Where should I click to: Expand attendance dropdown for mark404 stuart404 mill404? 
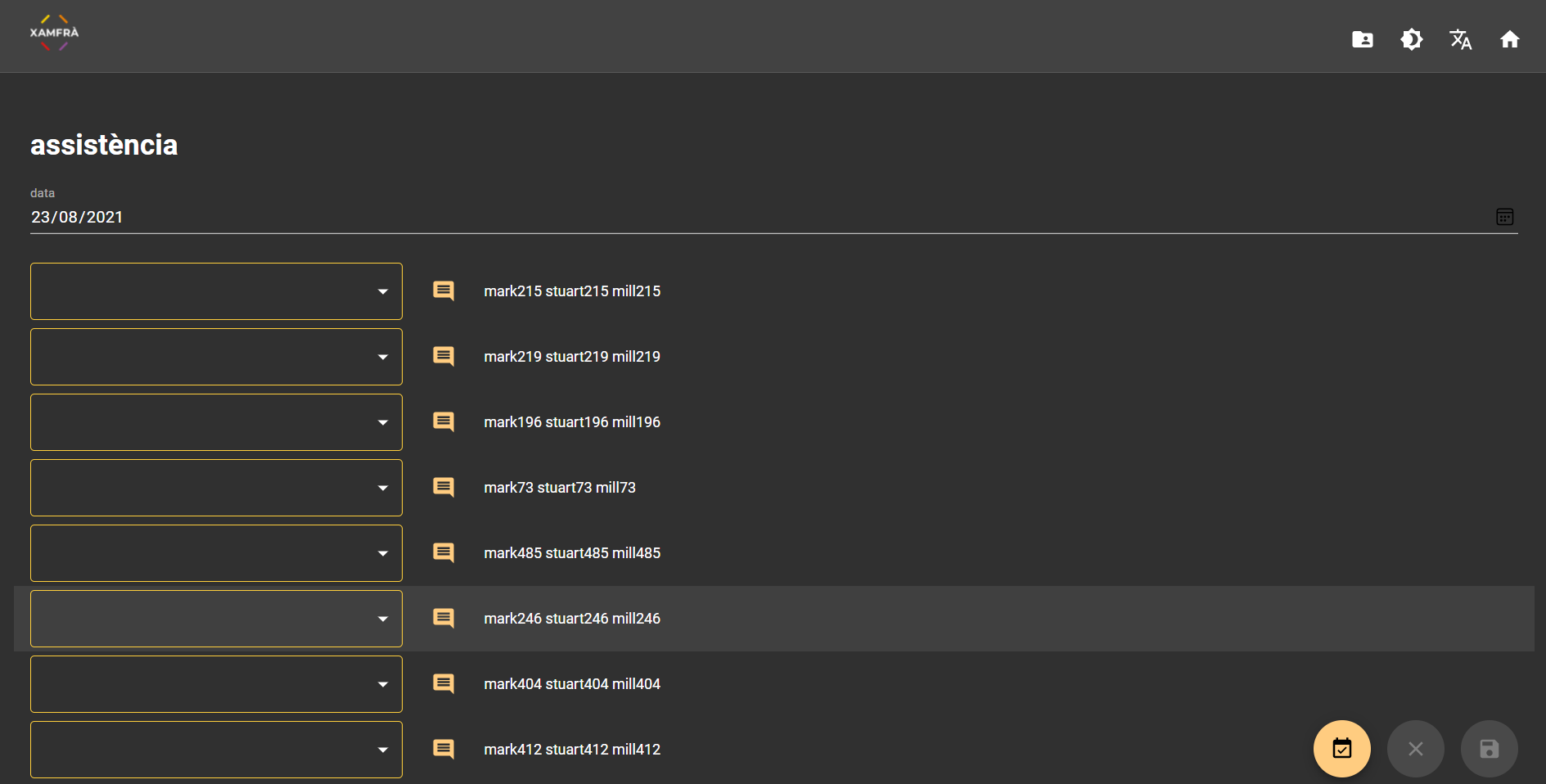[216, 684]
